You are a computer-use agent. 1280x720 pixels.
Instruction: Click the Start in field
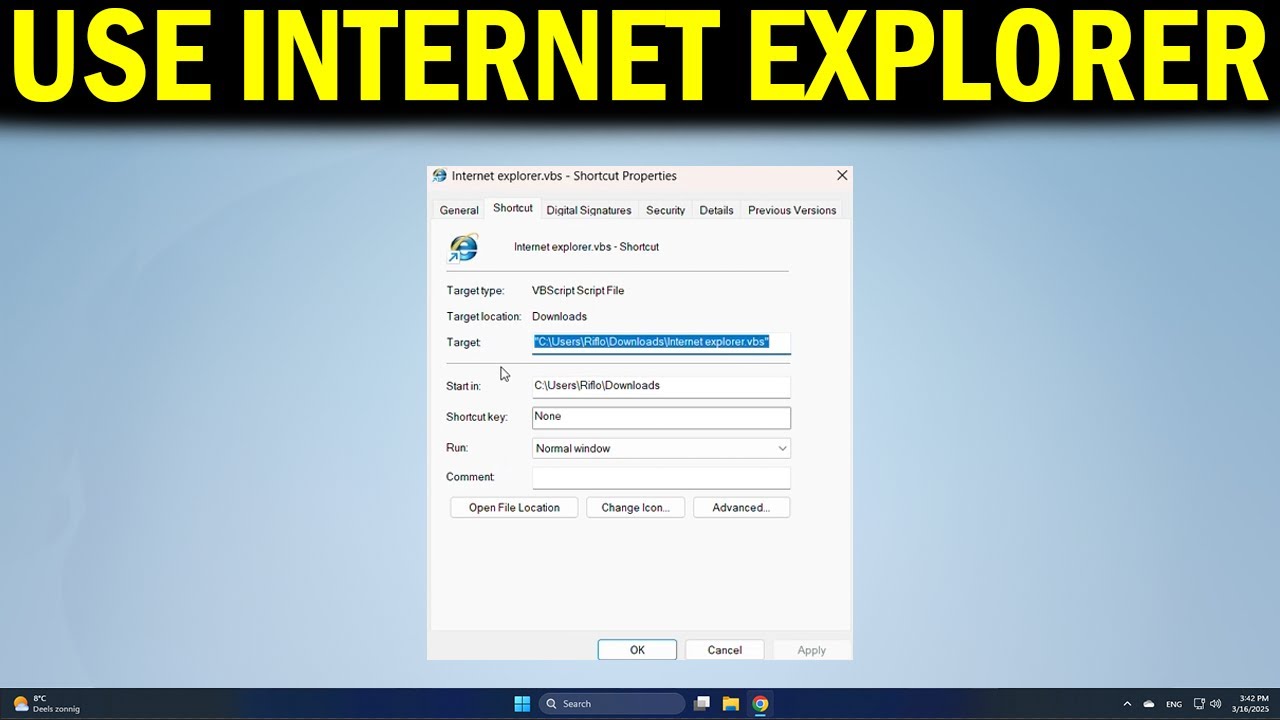661,385
